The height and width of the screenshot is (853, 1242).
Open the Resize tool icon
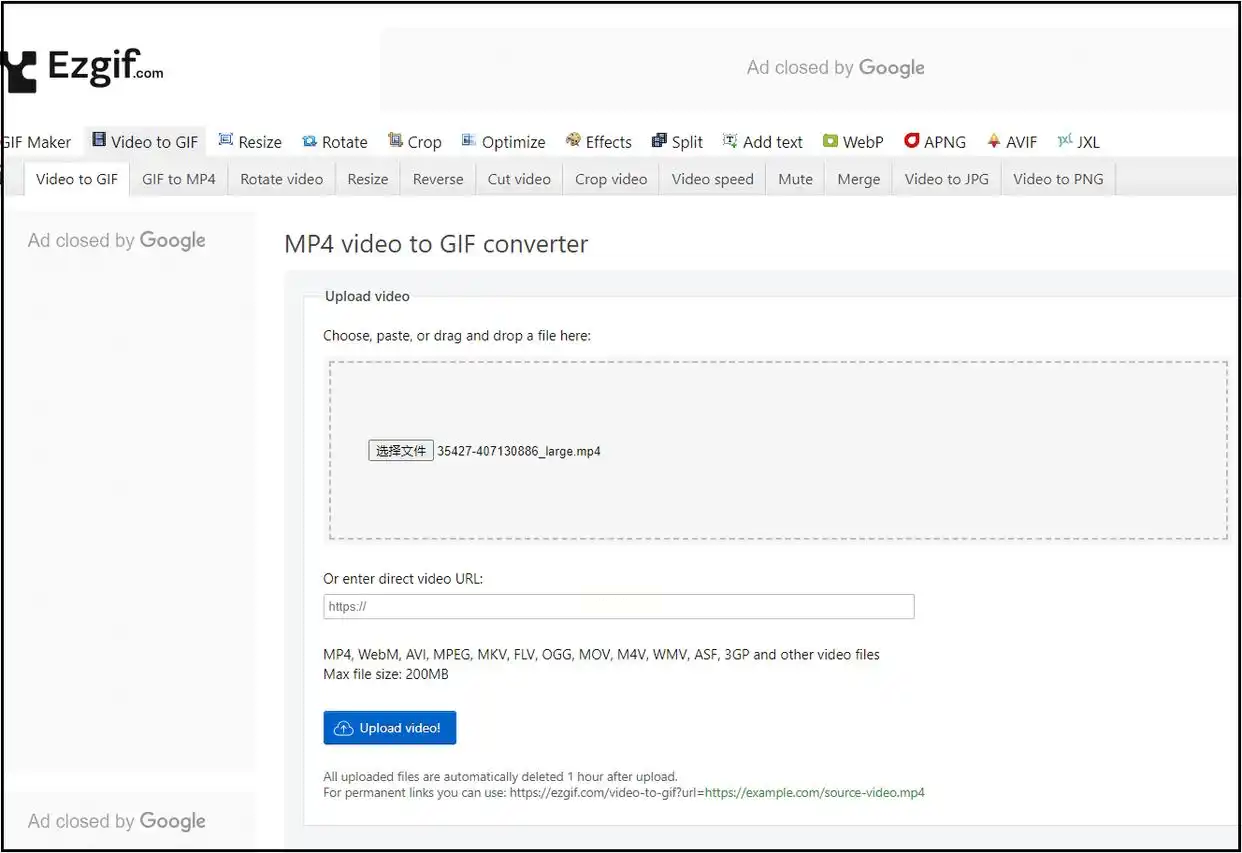226,141
